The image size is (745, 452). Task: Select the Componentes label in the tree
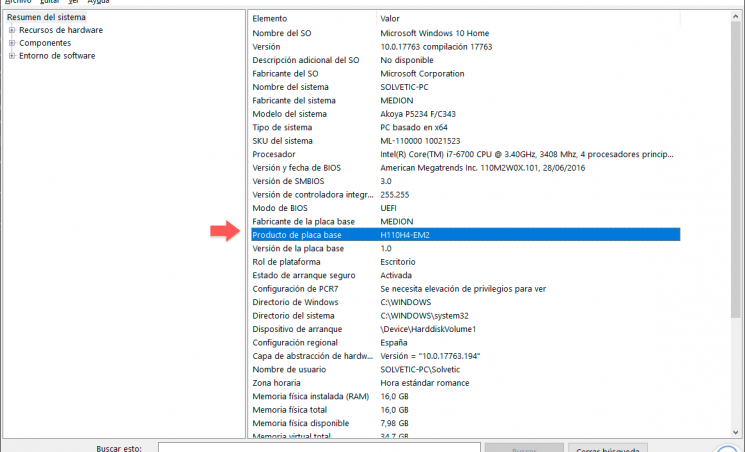(45, 43)
